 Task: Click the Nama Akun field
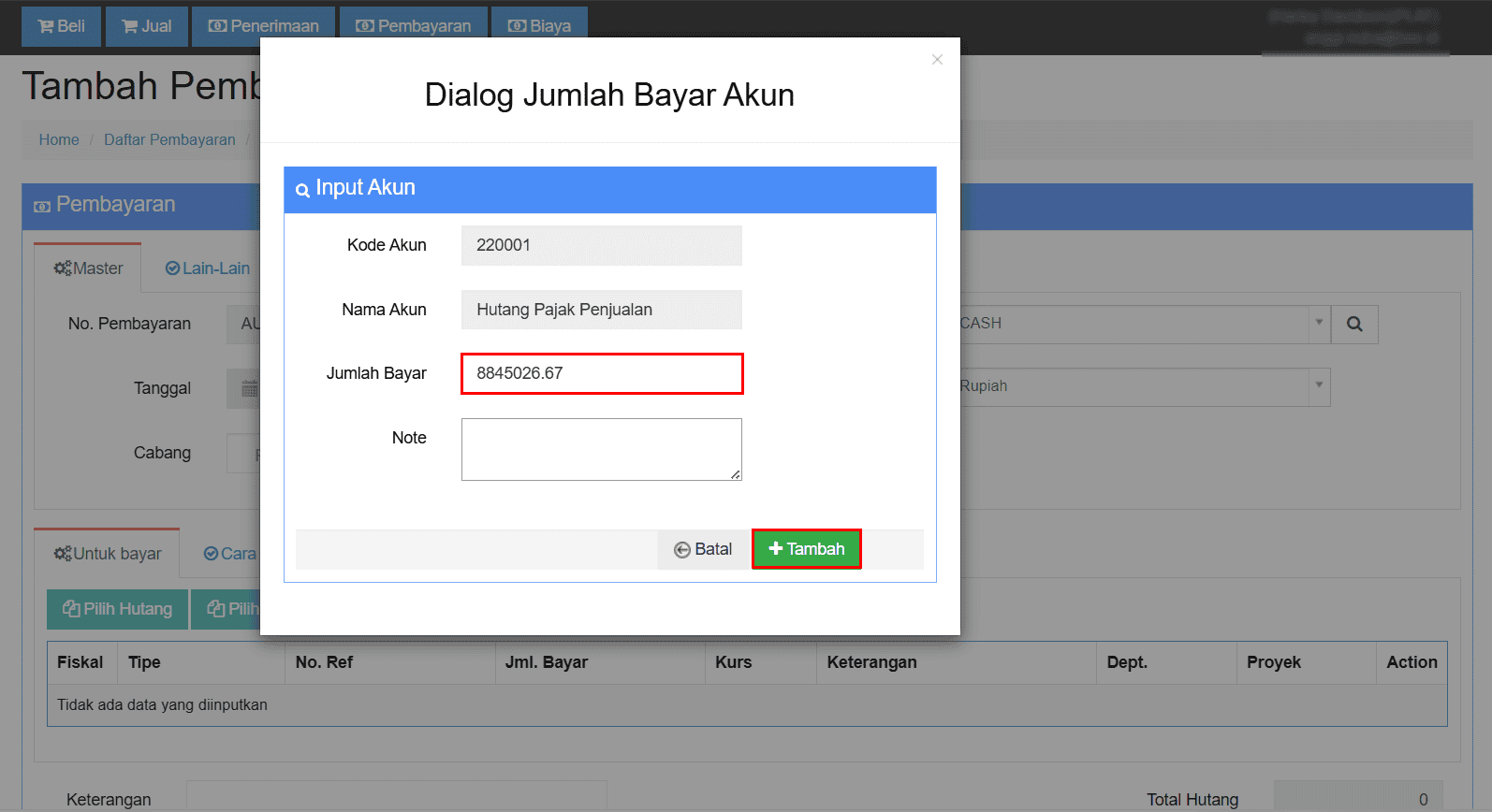coord(601,310)
